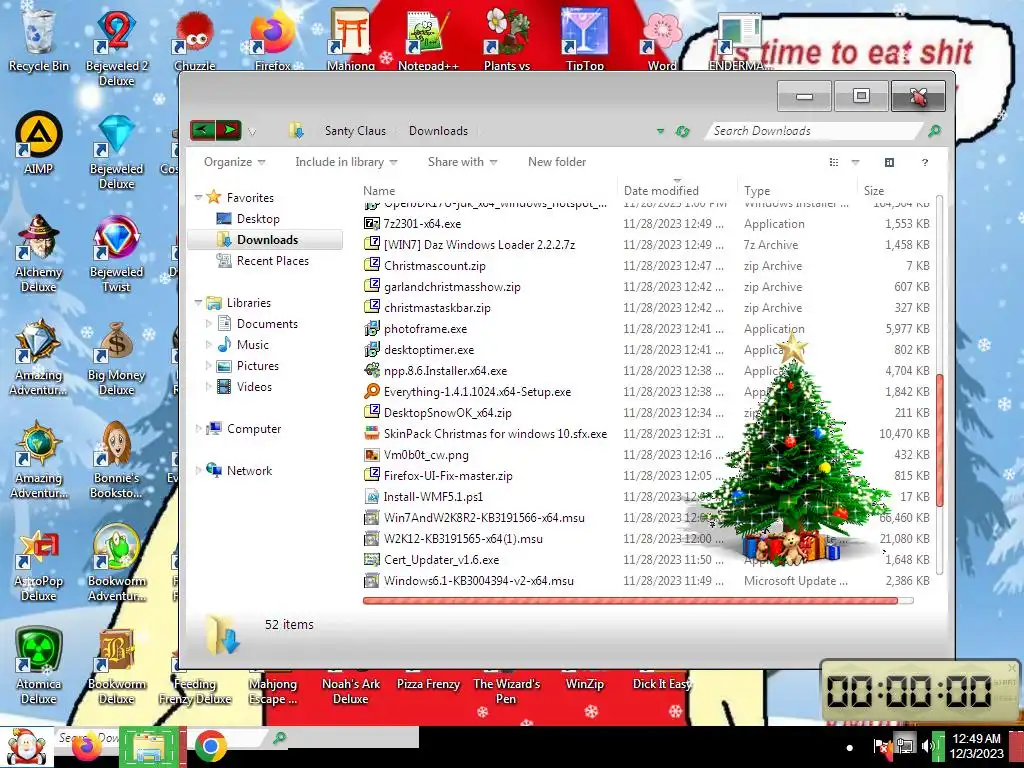The width and height of the screenshot is (1024, 768).
Task: Open the address bar history dropdown arrow
Action: (660, 131)
